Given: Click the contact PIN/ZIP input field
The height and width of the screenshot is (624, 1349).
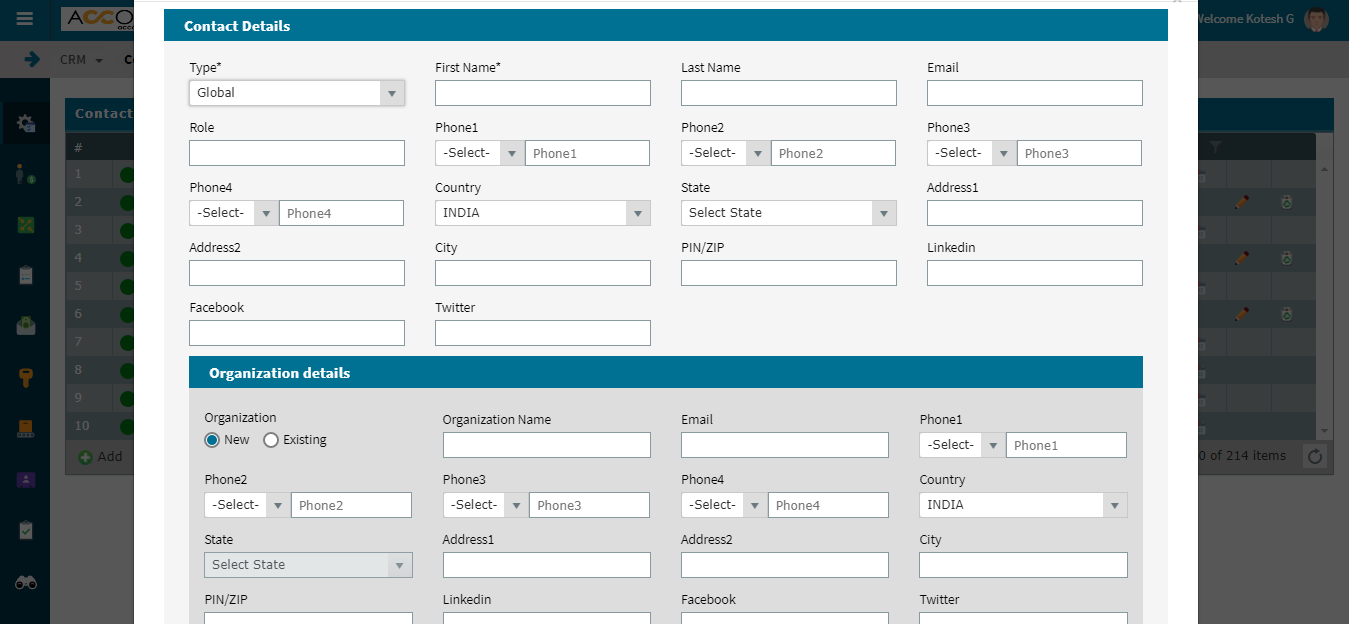Looking at the screenshot, I should point(789,273).
